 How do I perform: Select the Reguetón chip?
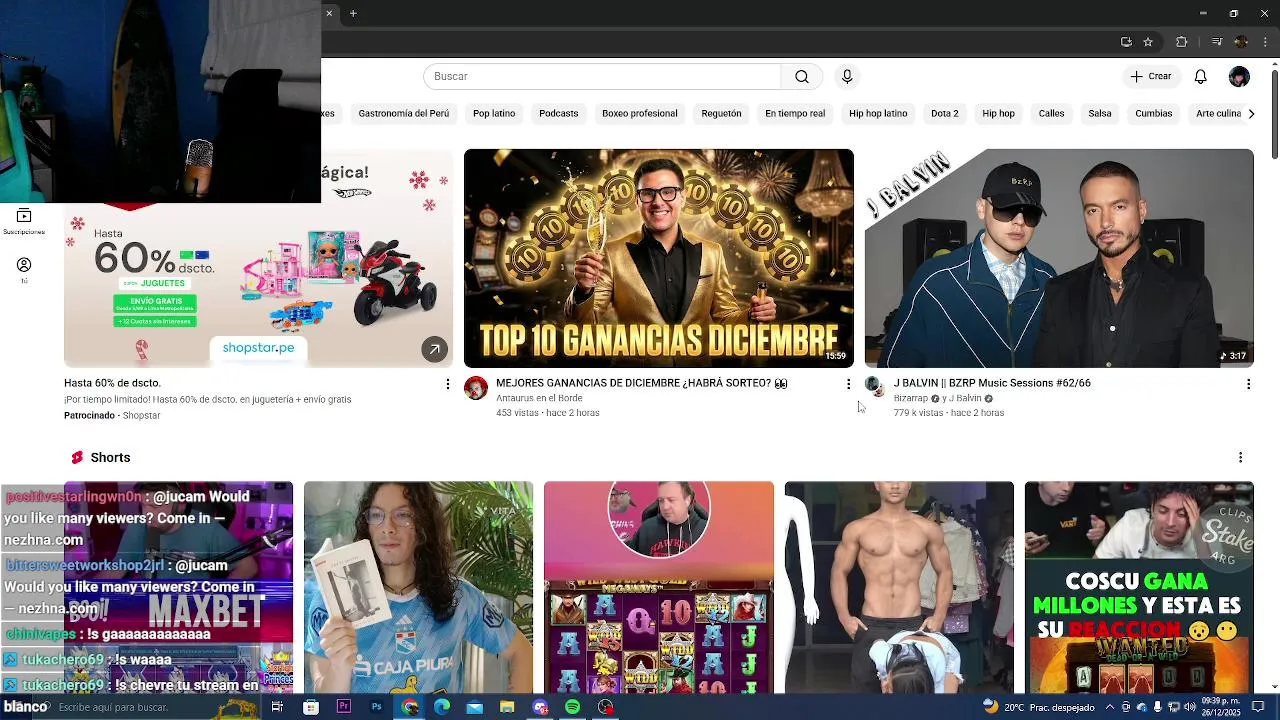coord(721,114)
